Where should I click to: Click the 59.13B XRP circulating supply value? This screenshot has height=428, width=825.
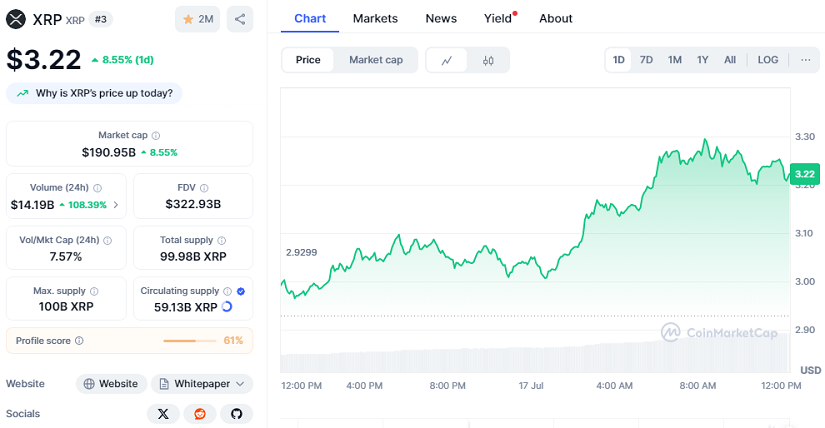click(x=185, y=307)
